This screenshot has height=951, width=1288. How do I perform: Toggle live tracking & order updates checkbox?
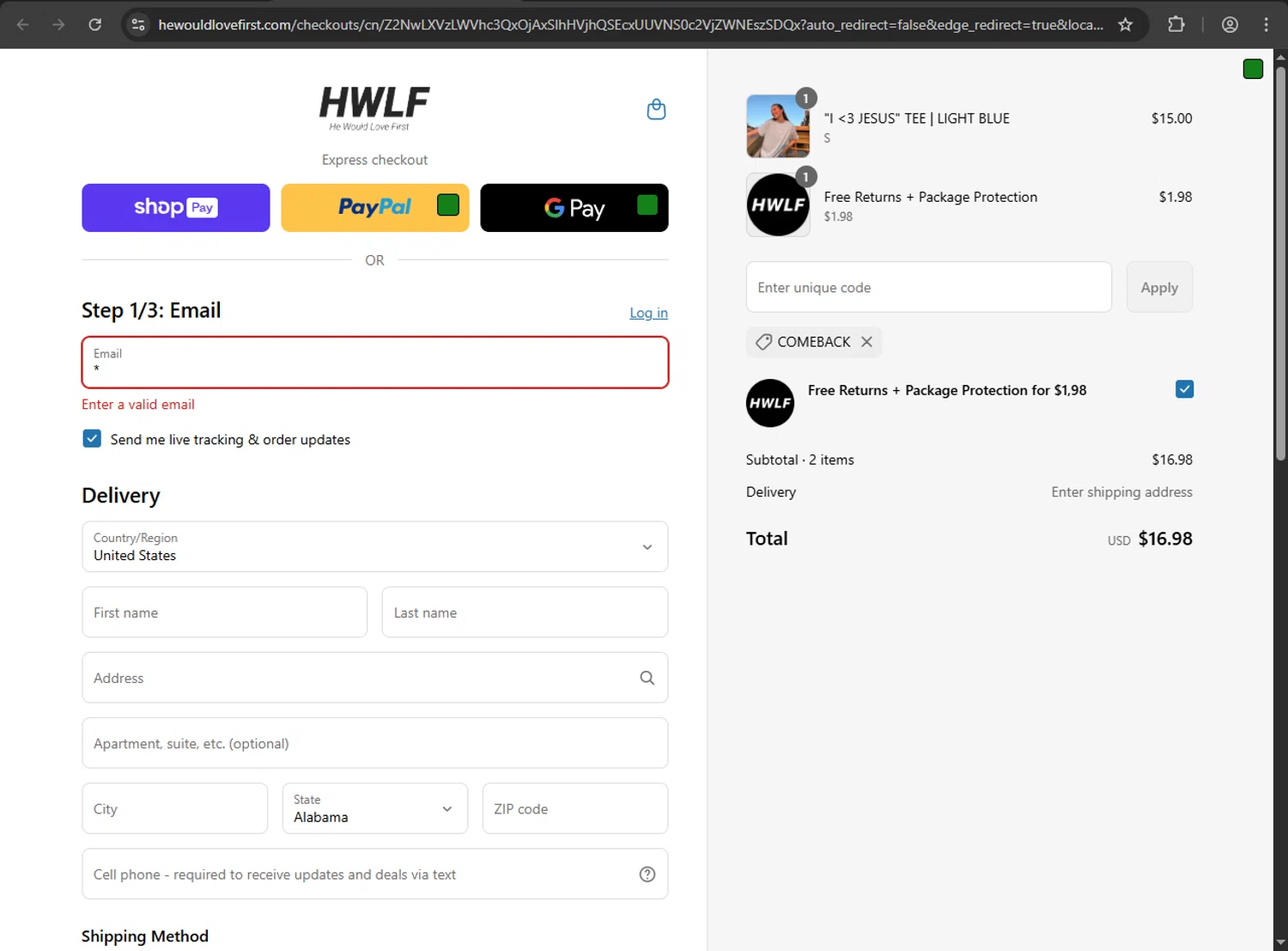92,439
